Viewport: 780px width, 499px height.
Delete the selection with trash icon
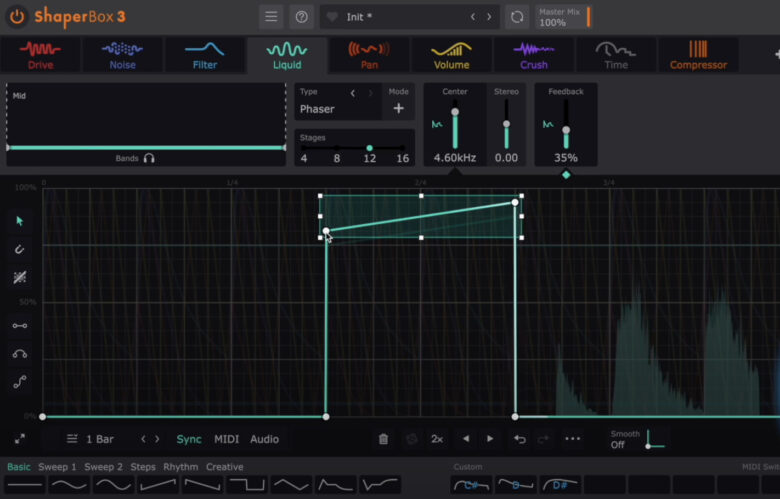click(383, 439)
